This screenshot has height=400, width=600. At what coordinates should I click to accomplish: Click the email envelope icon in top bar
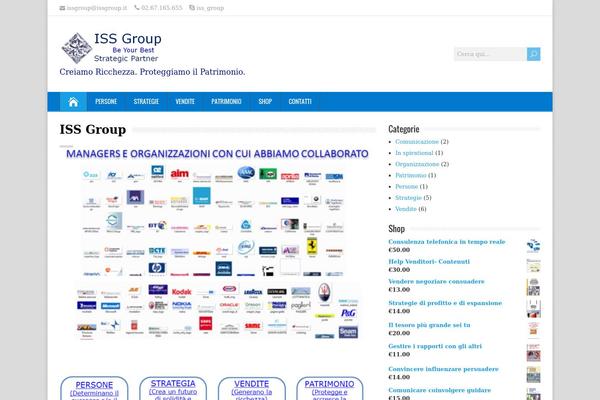pyautogui.click(x=63, y=8)
